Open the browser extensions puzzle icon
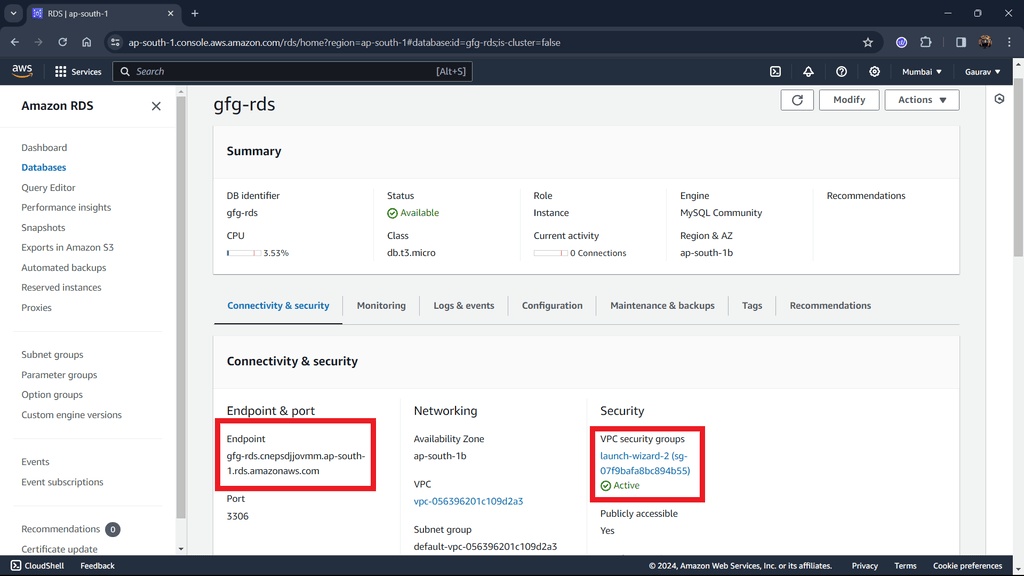 click(925, 42)
